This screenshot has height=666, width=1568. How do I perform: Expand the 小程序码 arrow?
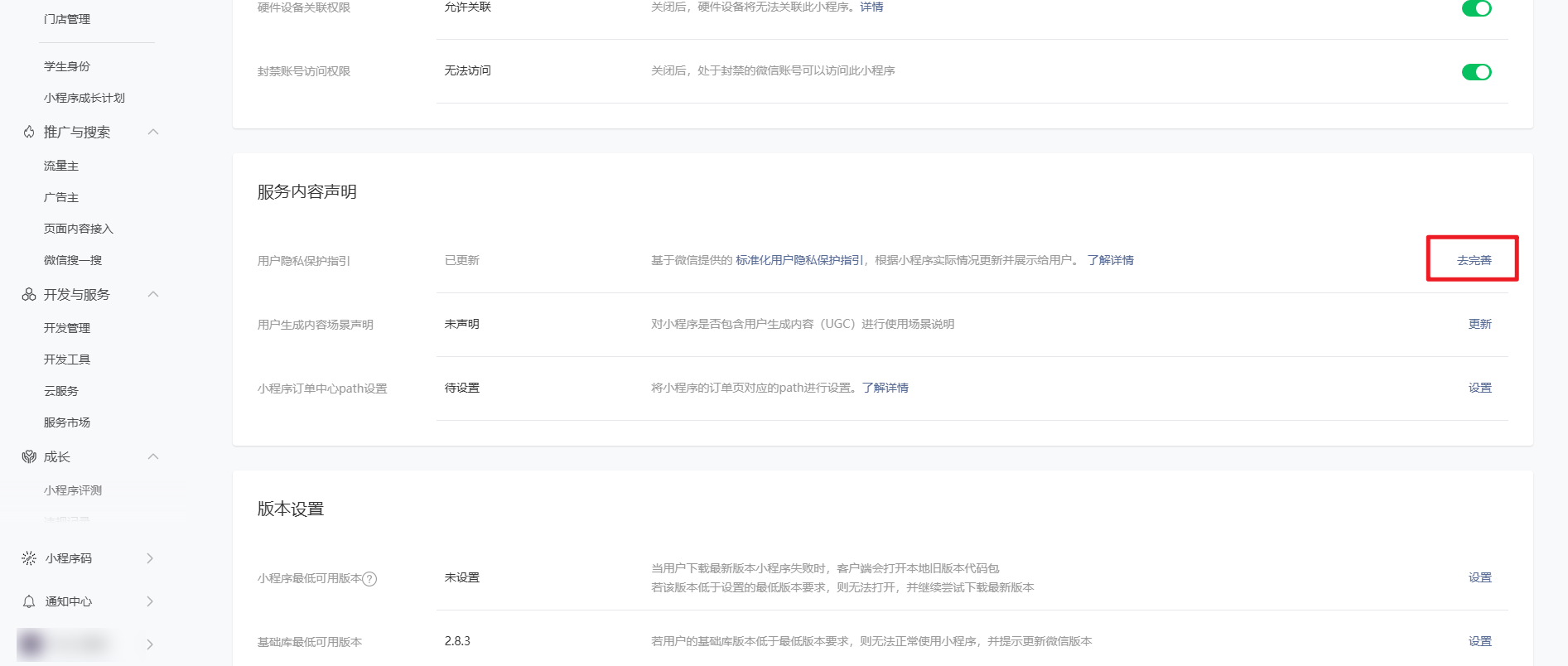coord(150,558)
